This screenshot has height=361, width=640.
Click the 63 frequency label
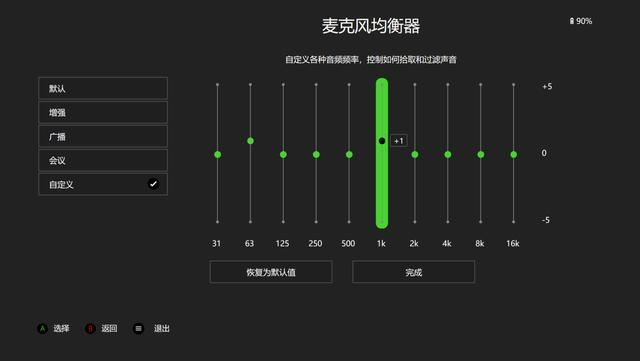(x=249, y=243)
